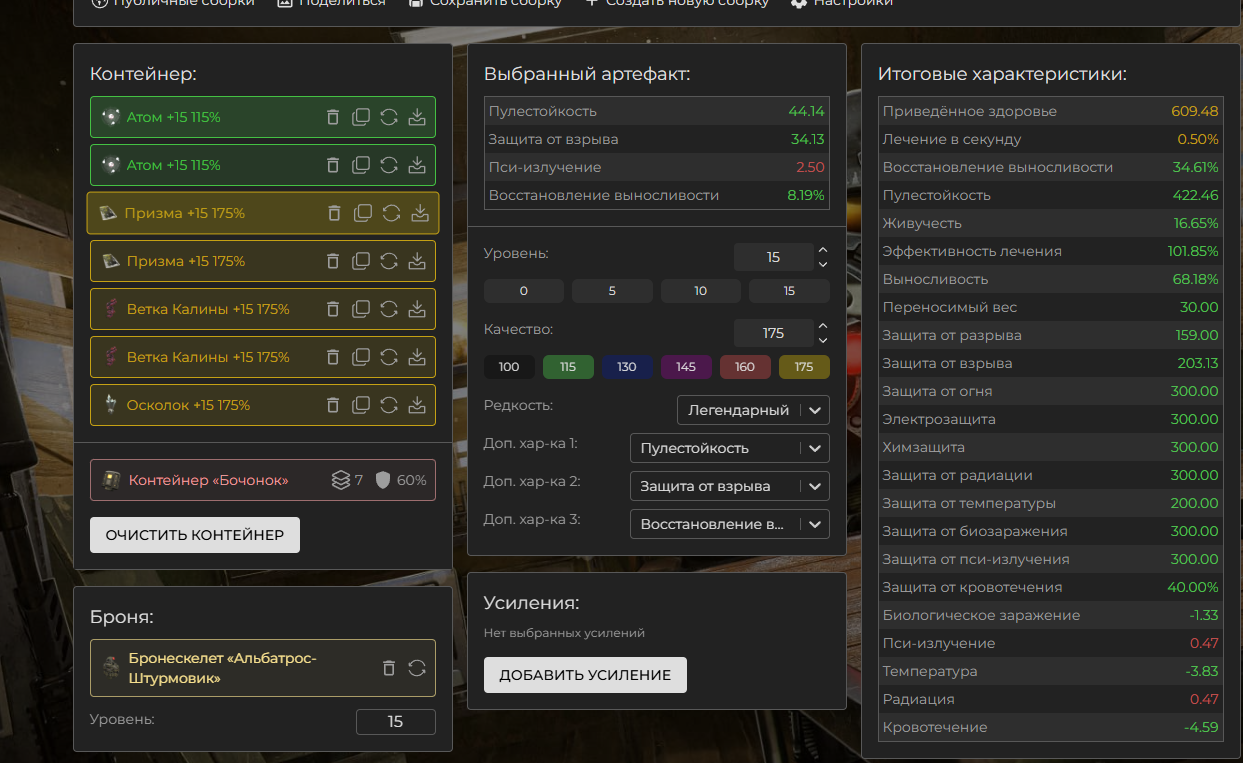Image resolution: width=1243 pixels, height=763 pixels.
Task: Delete the lower Атом +15 115% artifact
Action: click(333, 165)
